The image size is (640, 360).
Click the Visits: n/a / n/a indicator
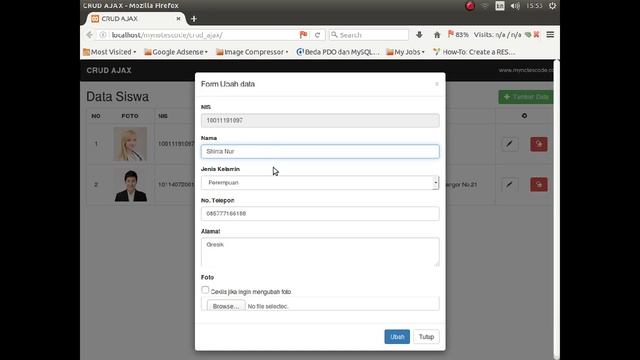pos(497,35)
